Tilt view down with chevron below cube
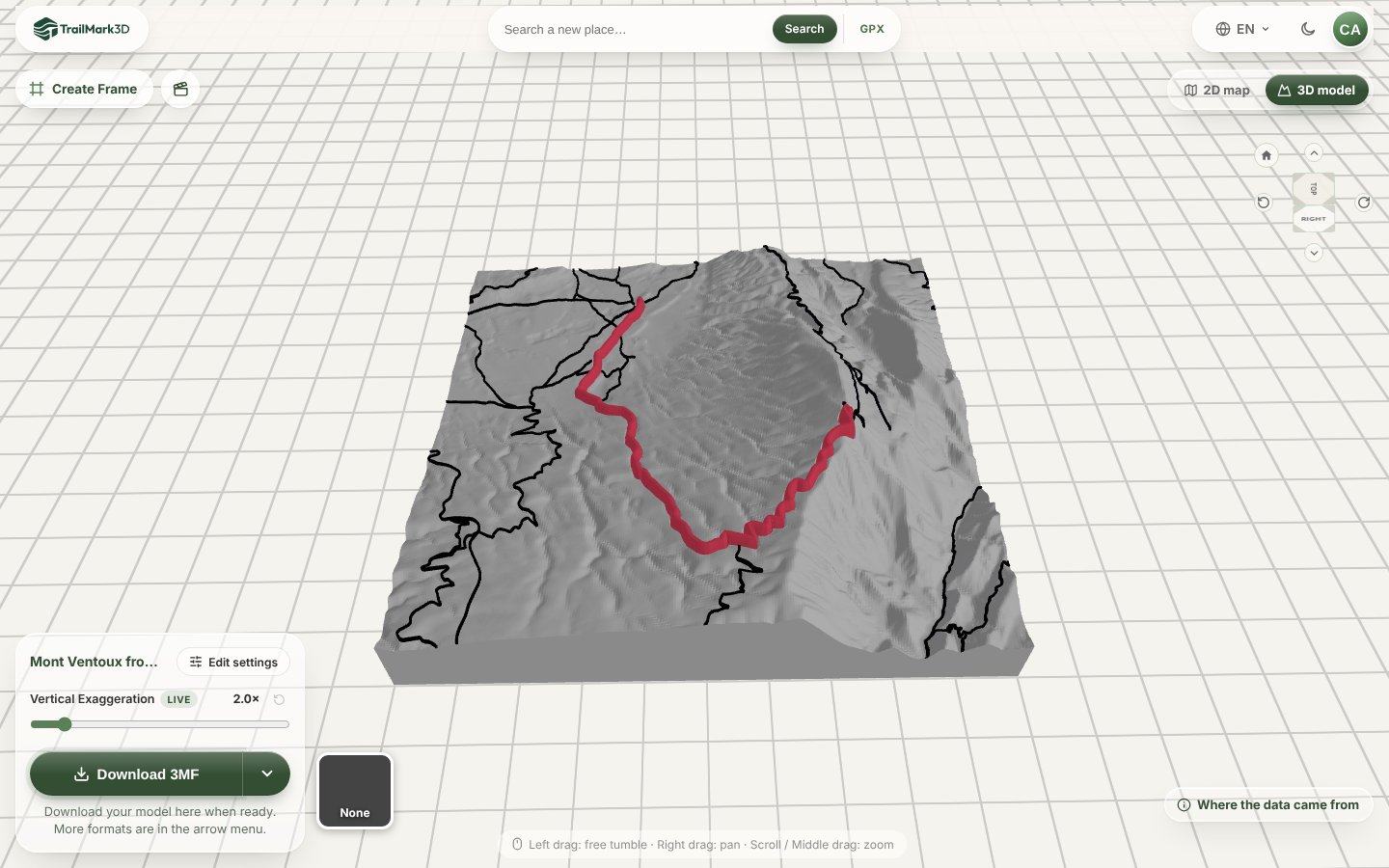1389x868 pixels. coord(1314,253)
